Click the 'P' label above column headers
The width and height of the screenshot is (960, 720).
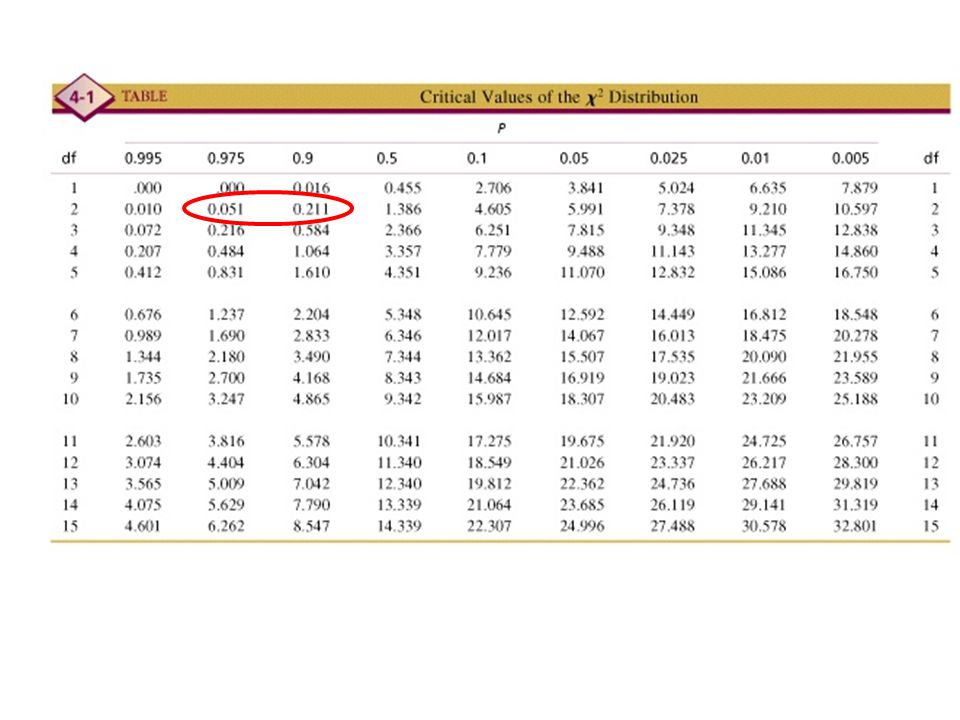pyautogui.click(x=501, y=128)
